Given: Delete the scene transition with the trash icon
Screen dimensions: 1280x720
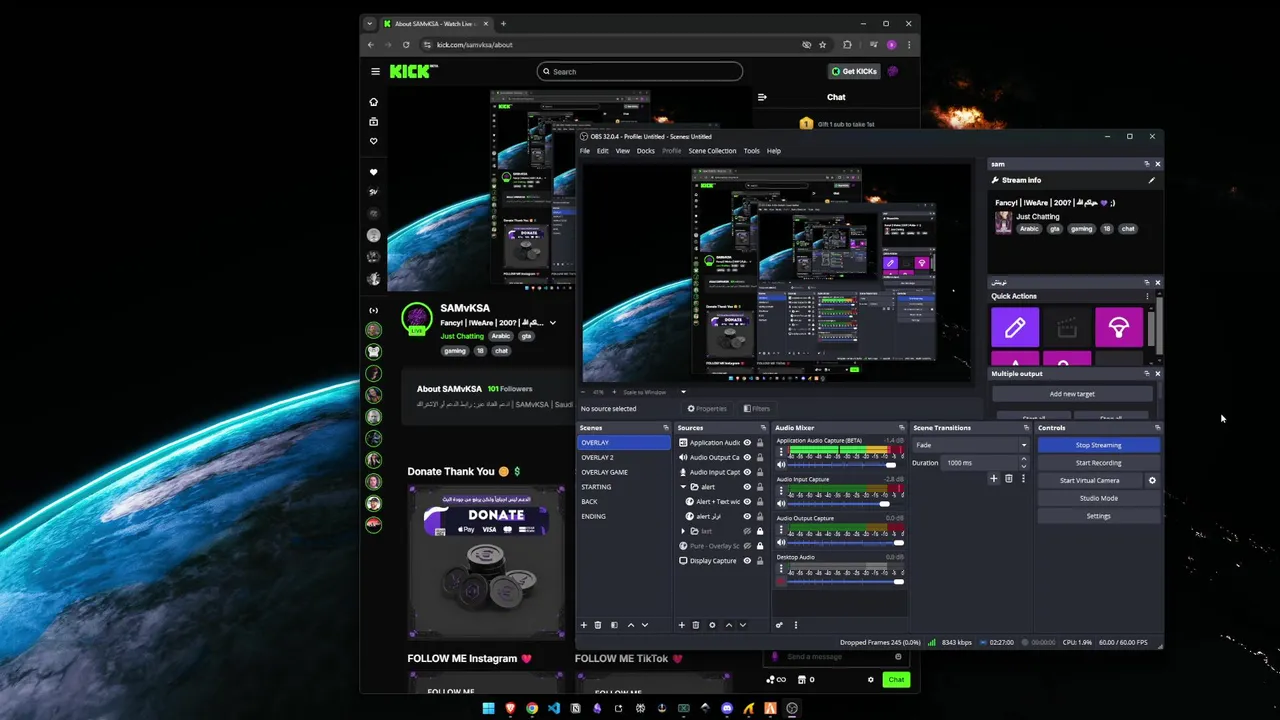Looking at the screenshot, I should click(x=1008, y=479).
